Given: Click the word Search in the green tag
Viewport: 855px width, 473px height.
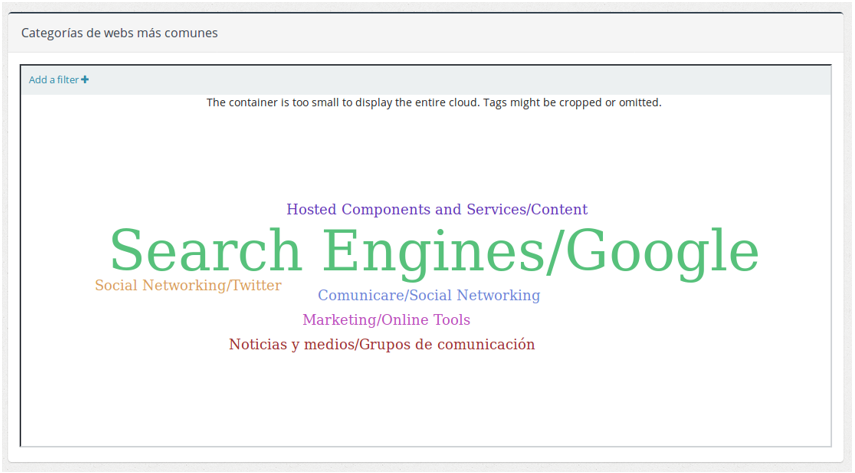Looking at the screenshot, I should coord(205,251).
